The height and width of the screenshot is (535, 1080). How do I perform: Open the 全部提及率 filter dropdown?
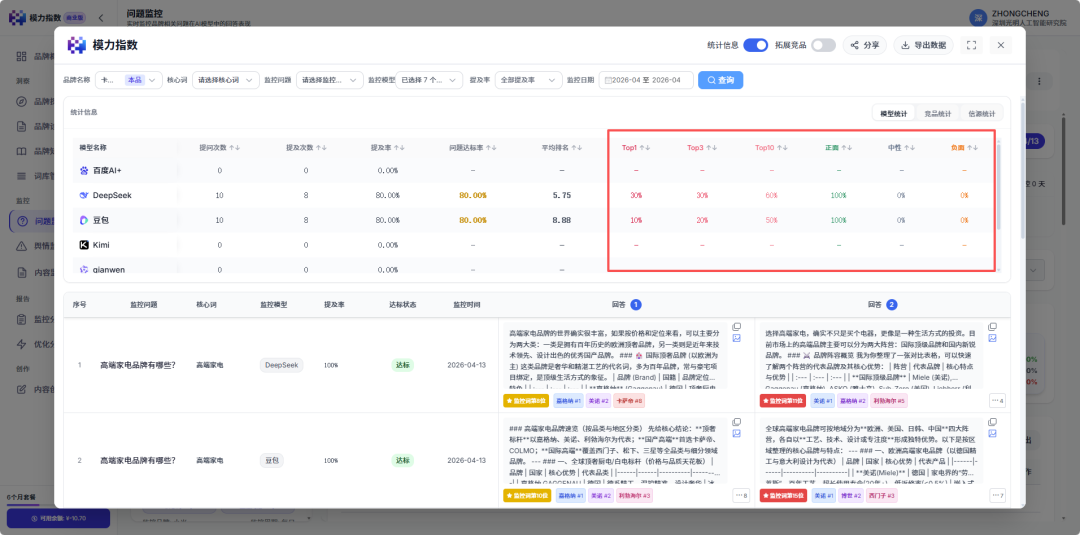click(x=528, y=81)
